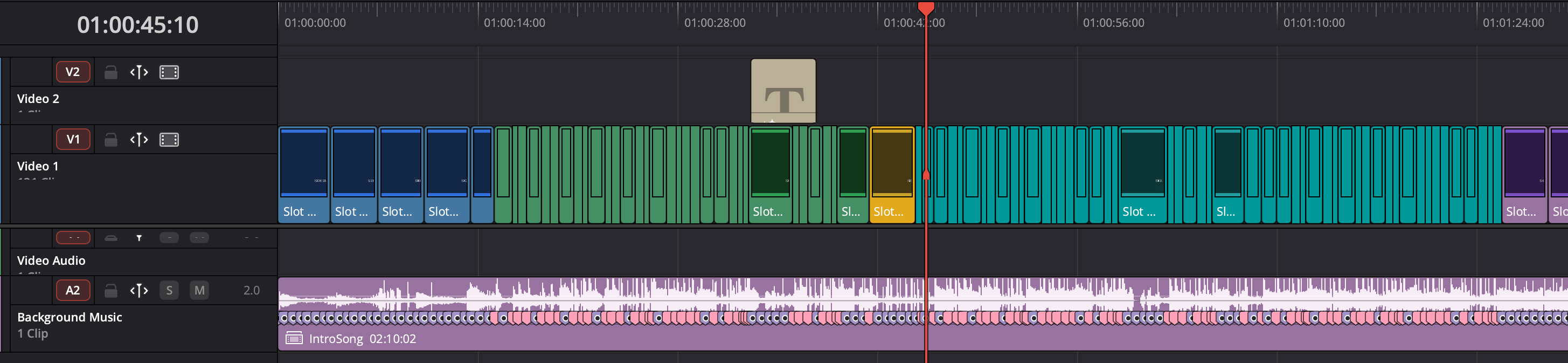Click the Video Audio track name
The width and height of the screenshot is (1568, 363).
pyautogui.click(x=51, y=261)
